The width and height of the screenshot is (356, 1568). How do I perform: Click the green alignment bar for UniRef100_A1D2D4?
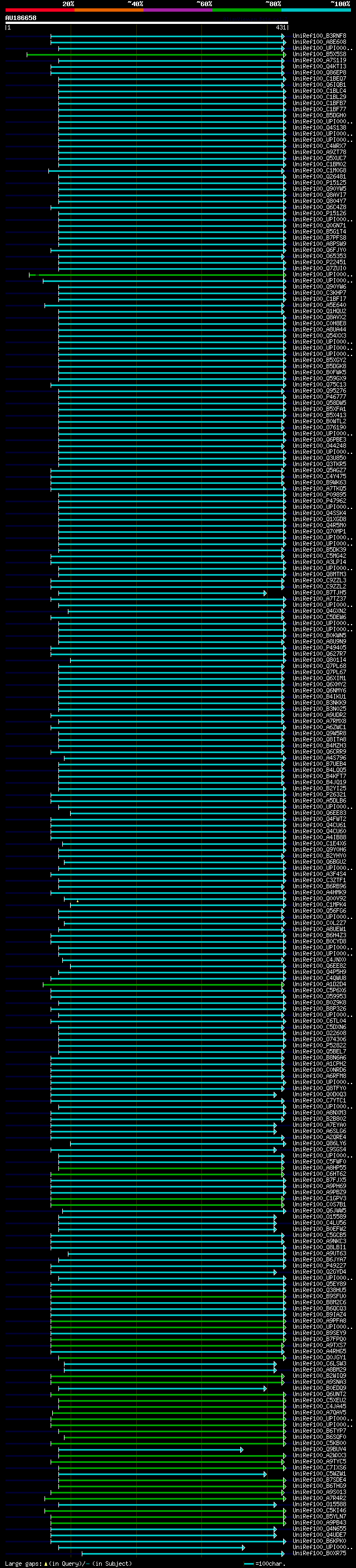pos(164,985)
